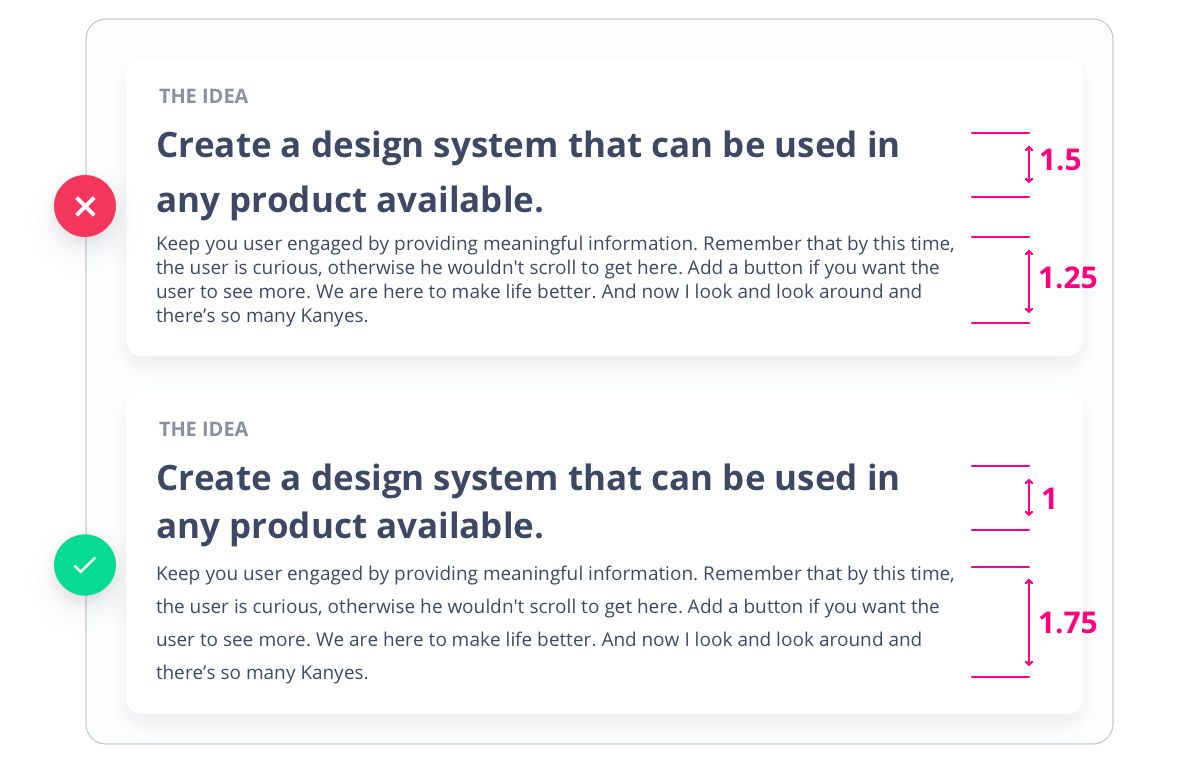The height and width of the screenshot is (765, 1187).
Task: Click the tightly spaced paragraph in the top card
Action: [555, 280]
